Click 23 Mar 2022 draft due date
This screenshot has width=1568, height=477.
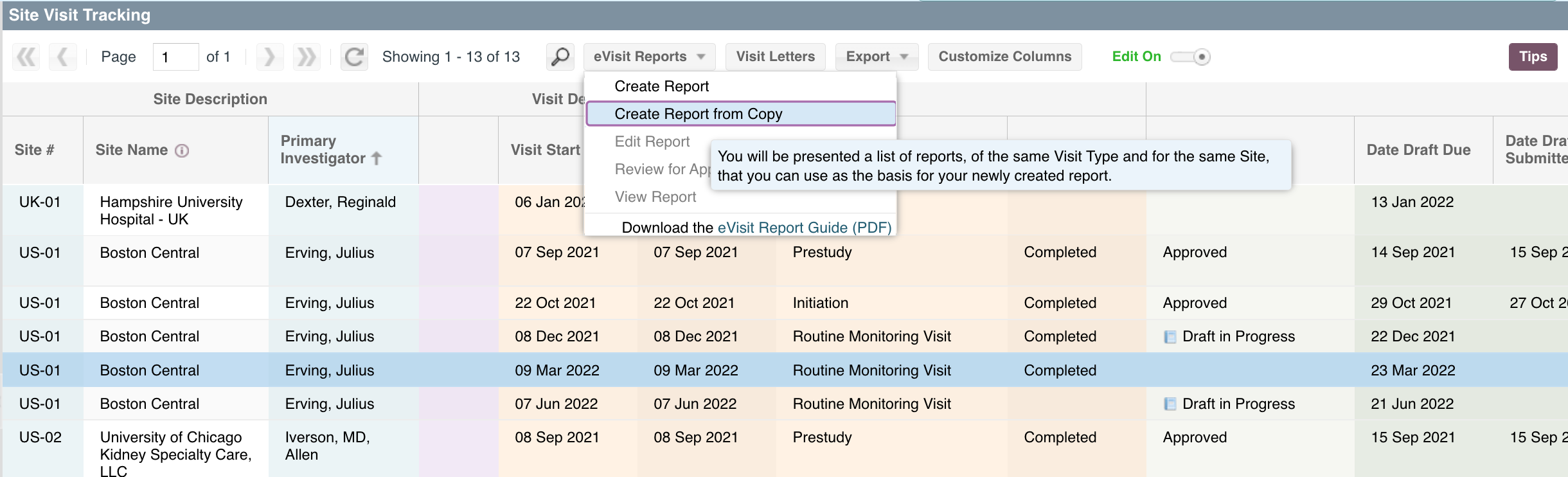point(1412,370)
